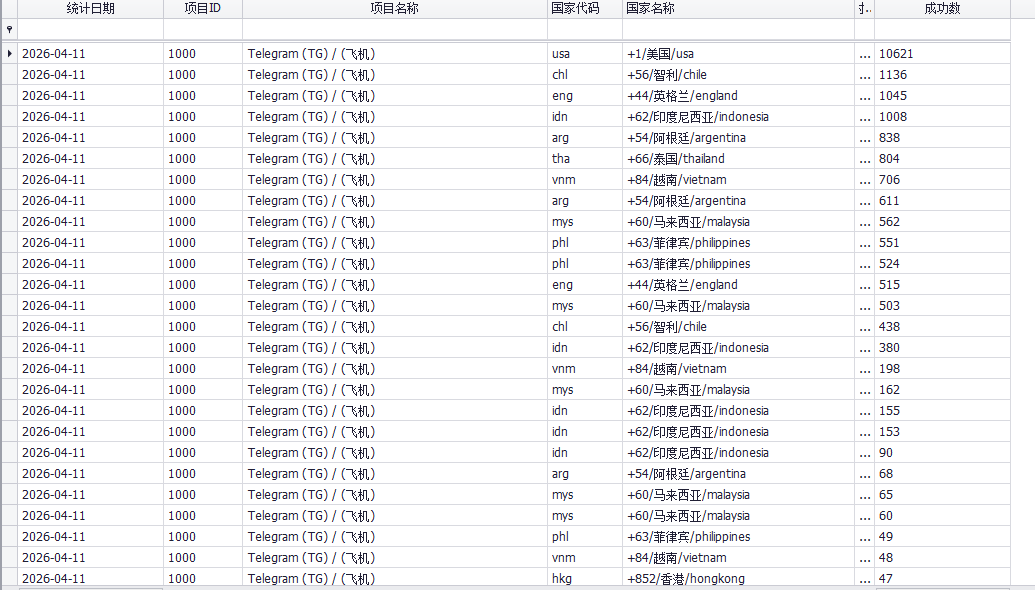Sort by the 项目ID column header
1035x590 pixels.
point(203,9)
